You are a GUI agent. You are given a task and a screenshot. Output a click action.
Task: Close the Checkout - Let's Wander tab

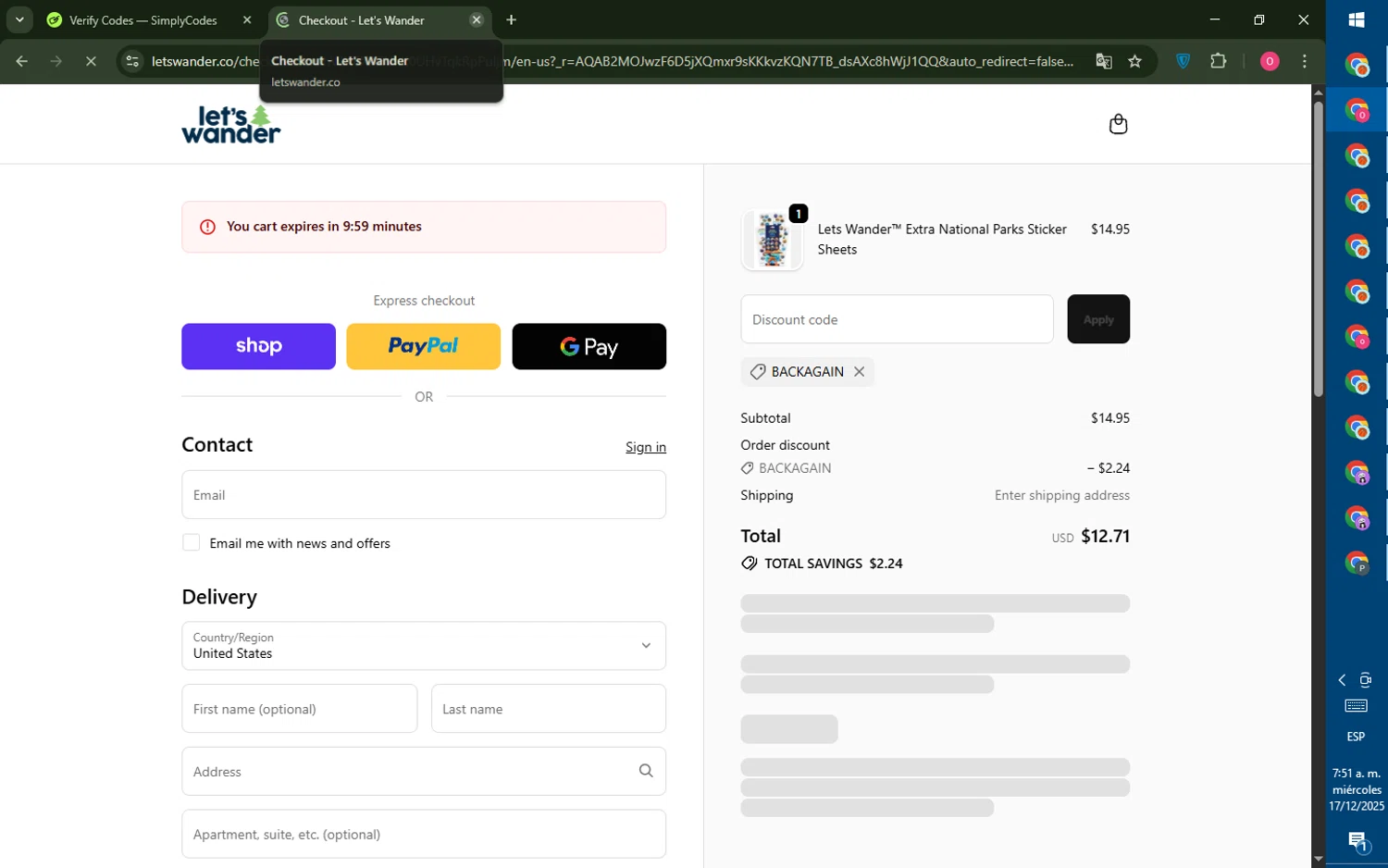click(x=477, y=19)
